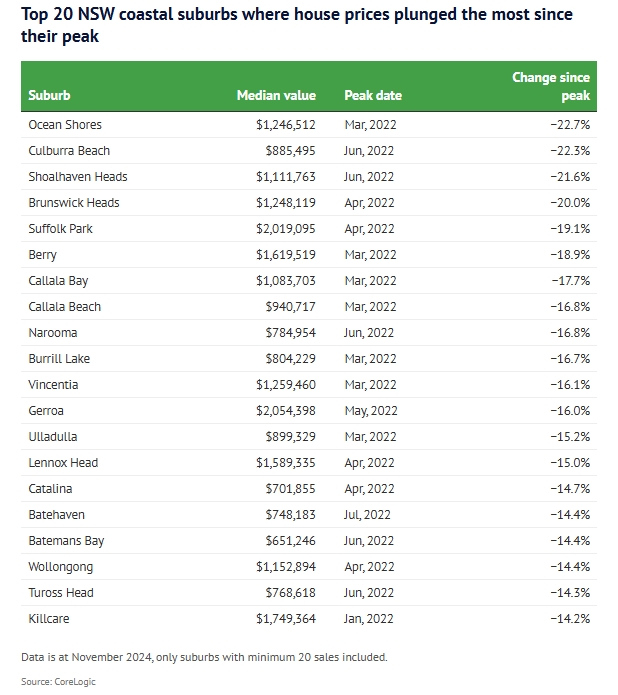Click Tuross Head's -14.3% change value
The width and height of the screenshot is (618, 695).
click(x=571, y=593)
